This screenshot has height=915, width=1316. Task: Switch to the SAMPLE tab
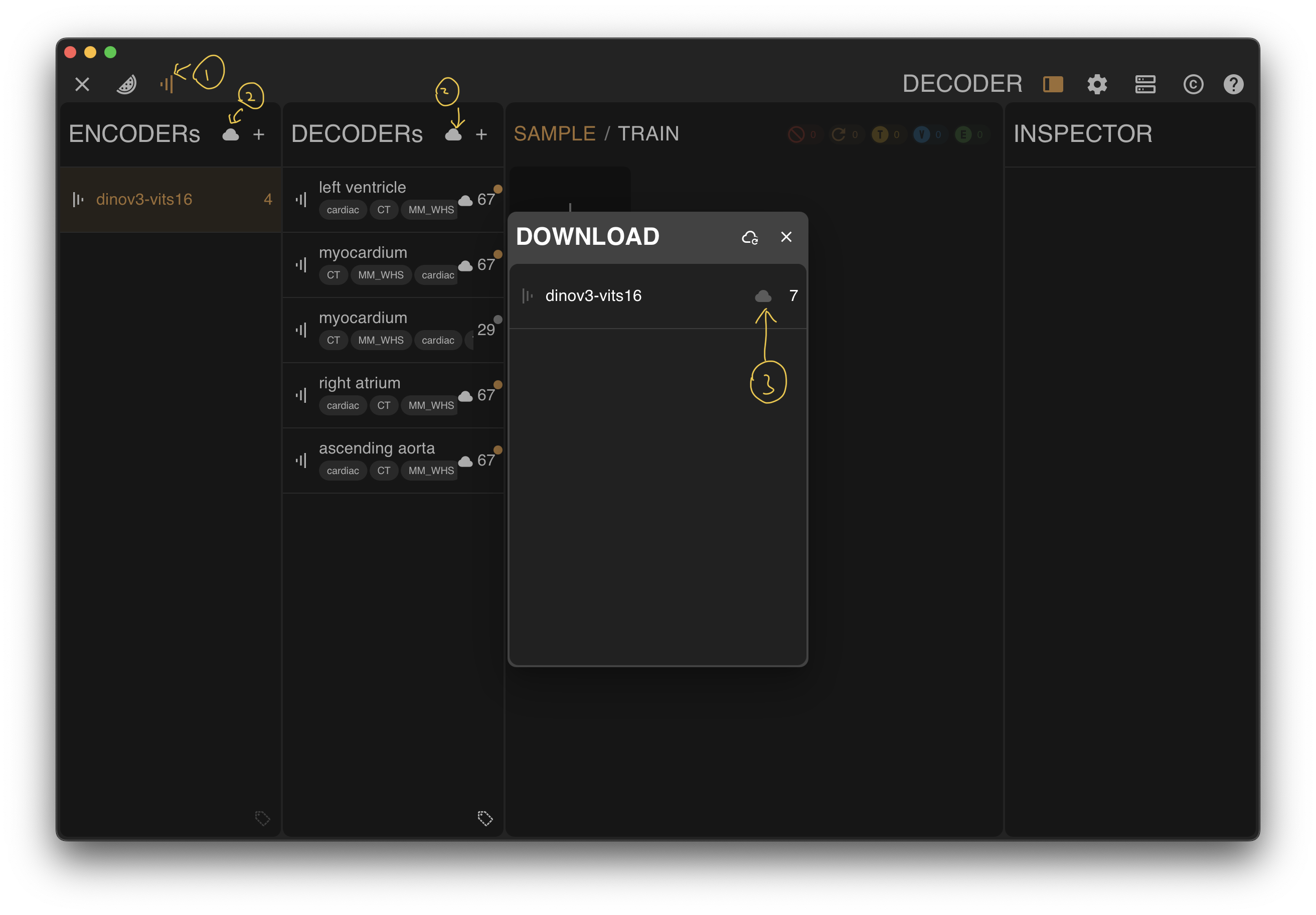pos(554,133)
